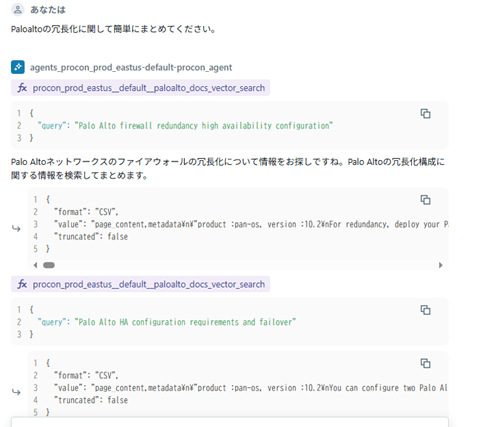Click the agent icon beside agents_procon_prod_eastus-default-procon_agent

pos(18,67)
